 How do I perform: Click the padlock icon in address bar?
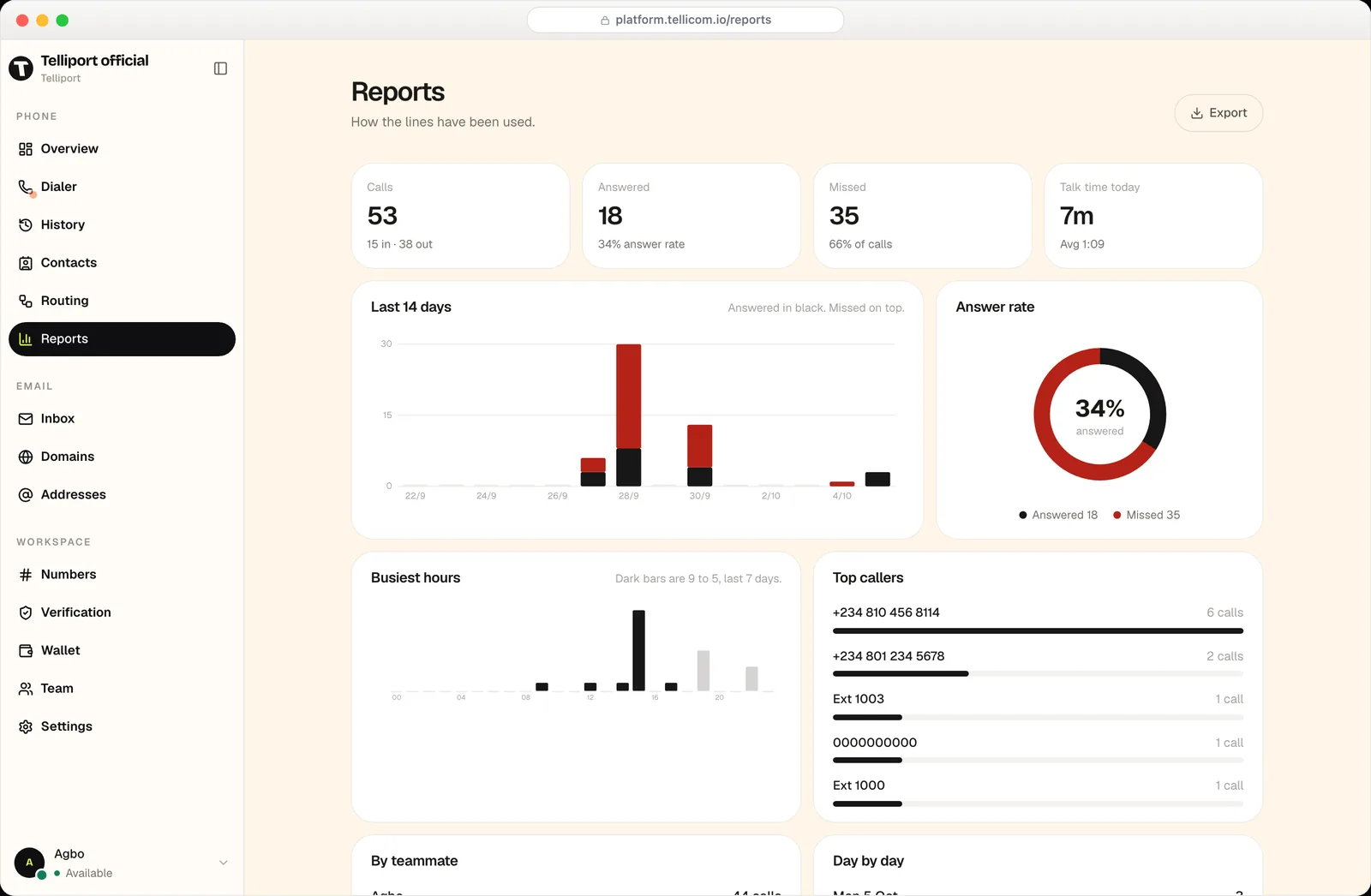coord(605,21)
